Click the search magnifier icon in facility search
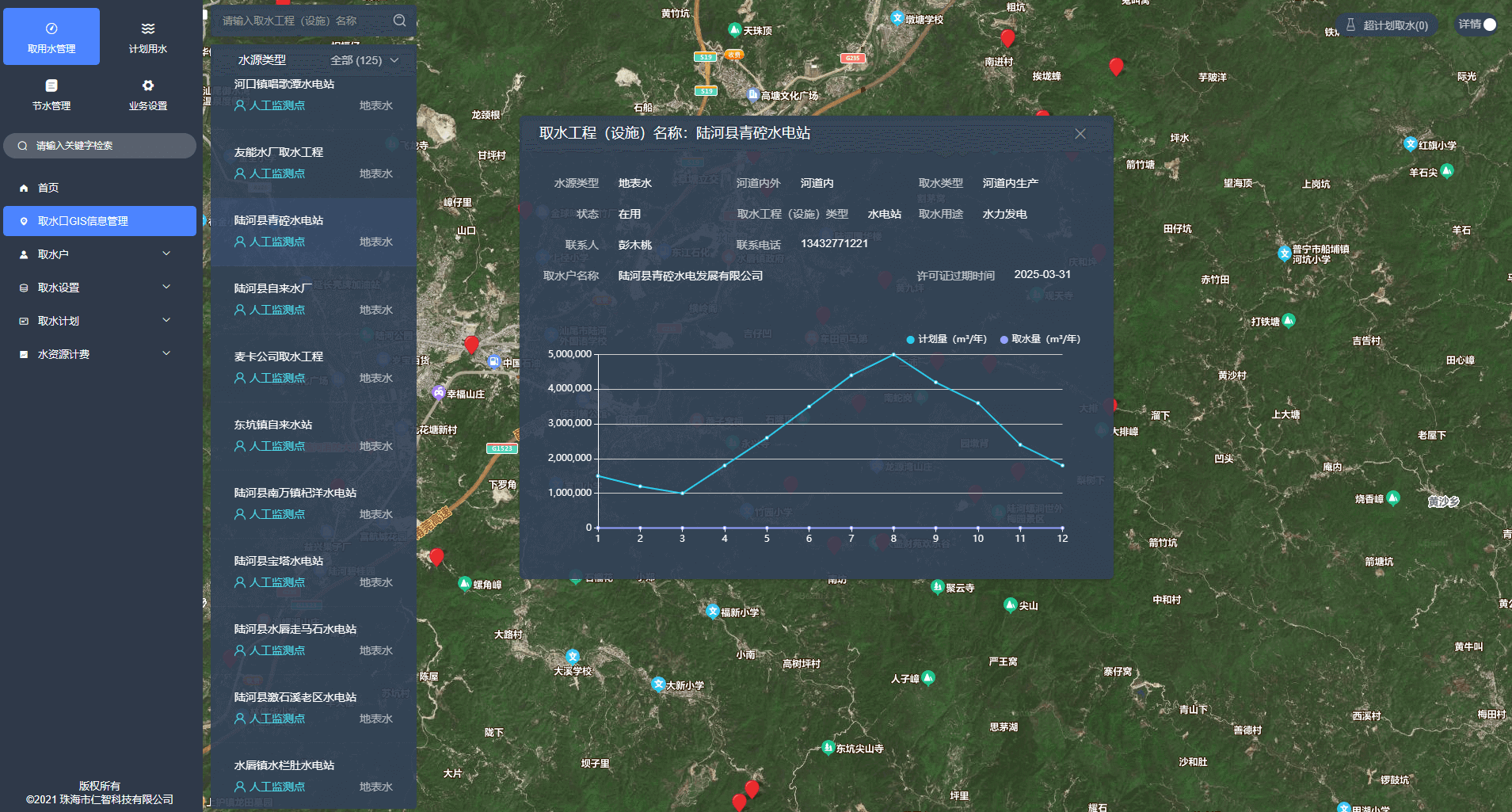 [x=400, y=21]
